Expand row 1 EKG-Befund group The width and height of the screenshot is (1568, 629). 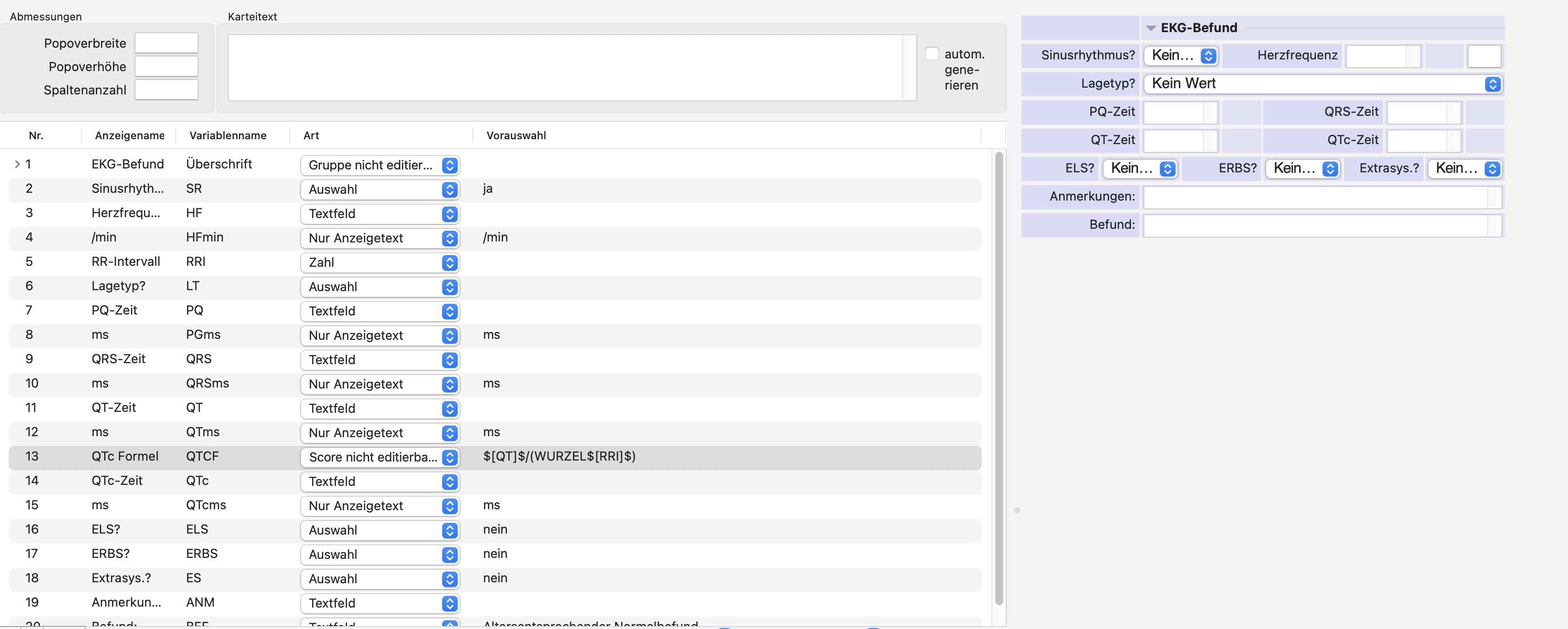(x=17, y=164)
